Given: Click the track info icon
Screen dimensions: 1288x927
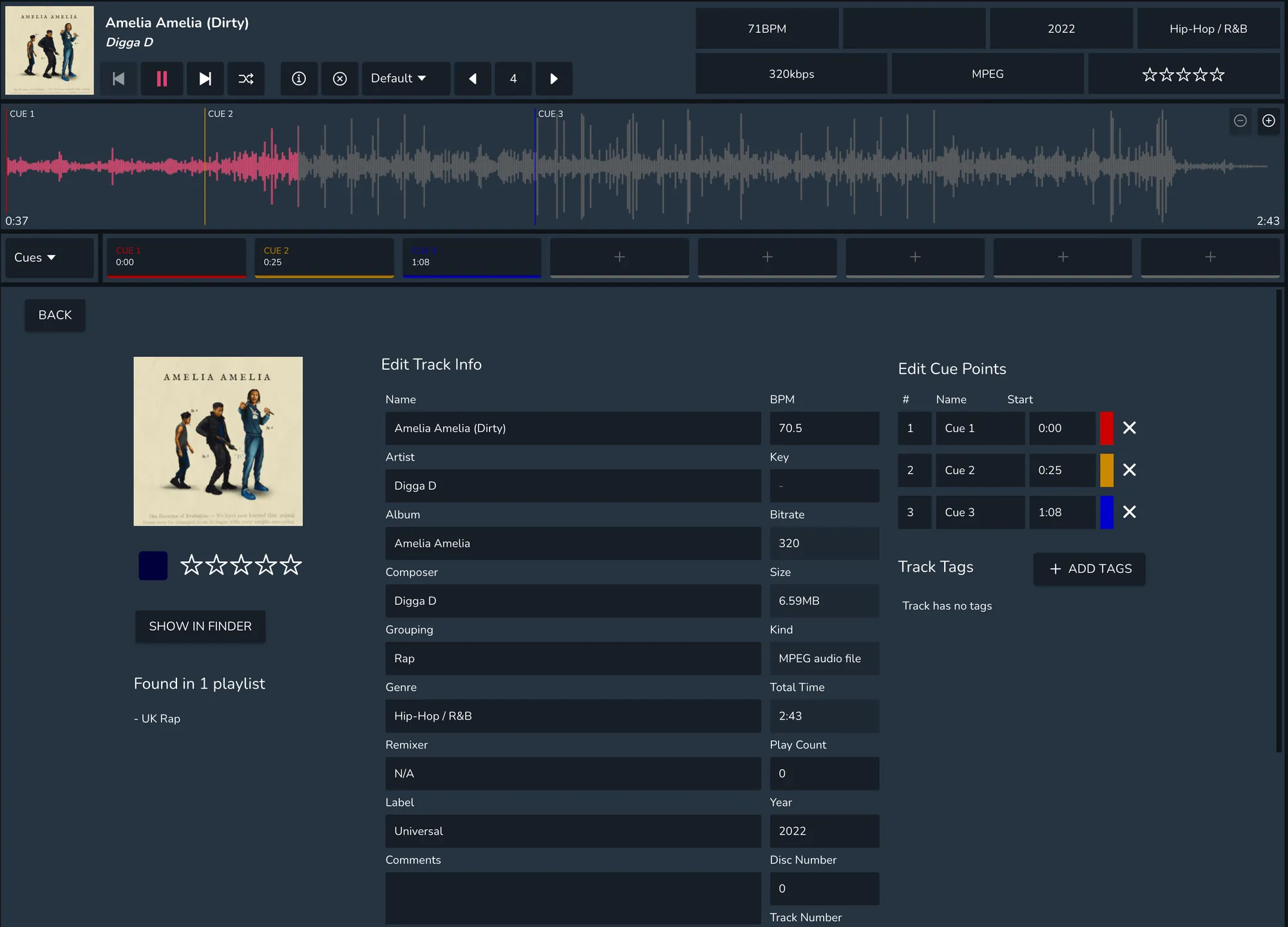Looking at the screenshot, I should click(x=299, y=79).
